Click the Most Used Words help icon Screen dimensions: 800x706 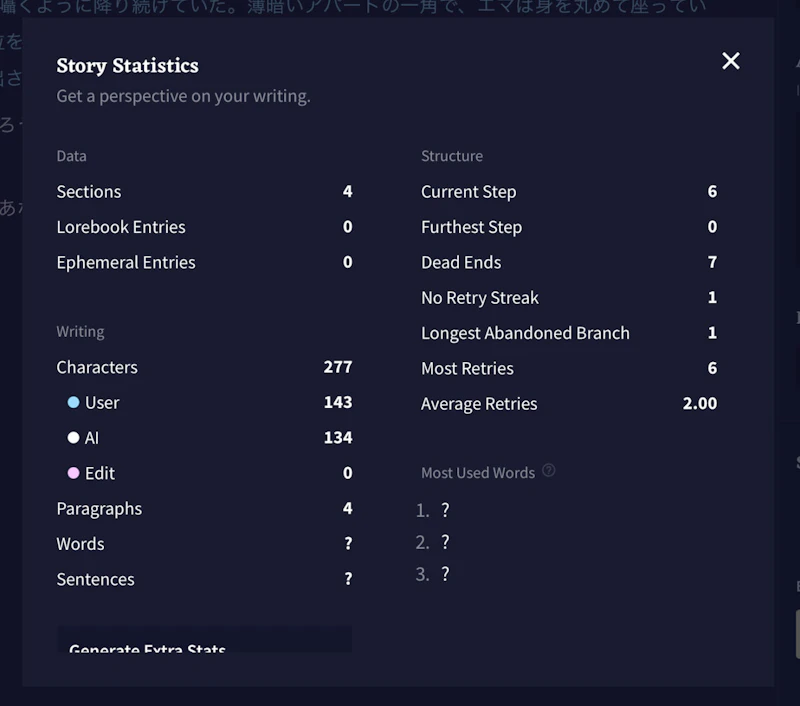point(548,471)
